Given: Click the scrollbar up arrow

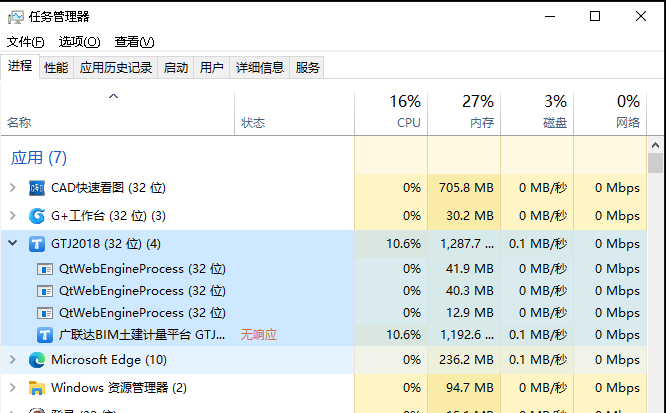Looking at the screenshot, I should click(655, 145).
